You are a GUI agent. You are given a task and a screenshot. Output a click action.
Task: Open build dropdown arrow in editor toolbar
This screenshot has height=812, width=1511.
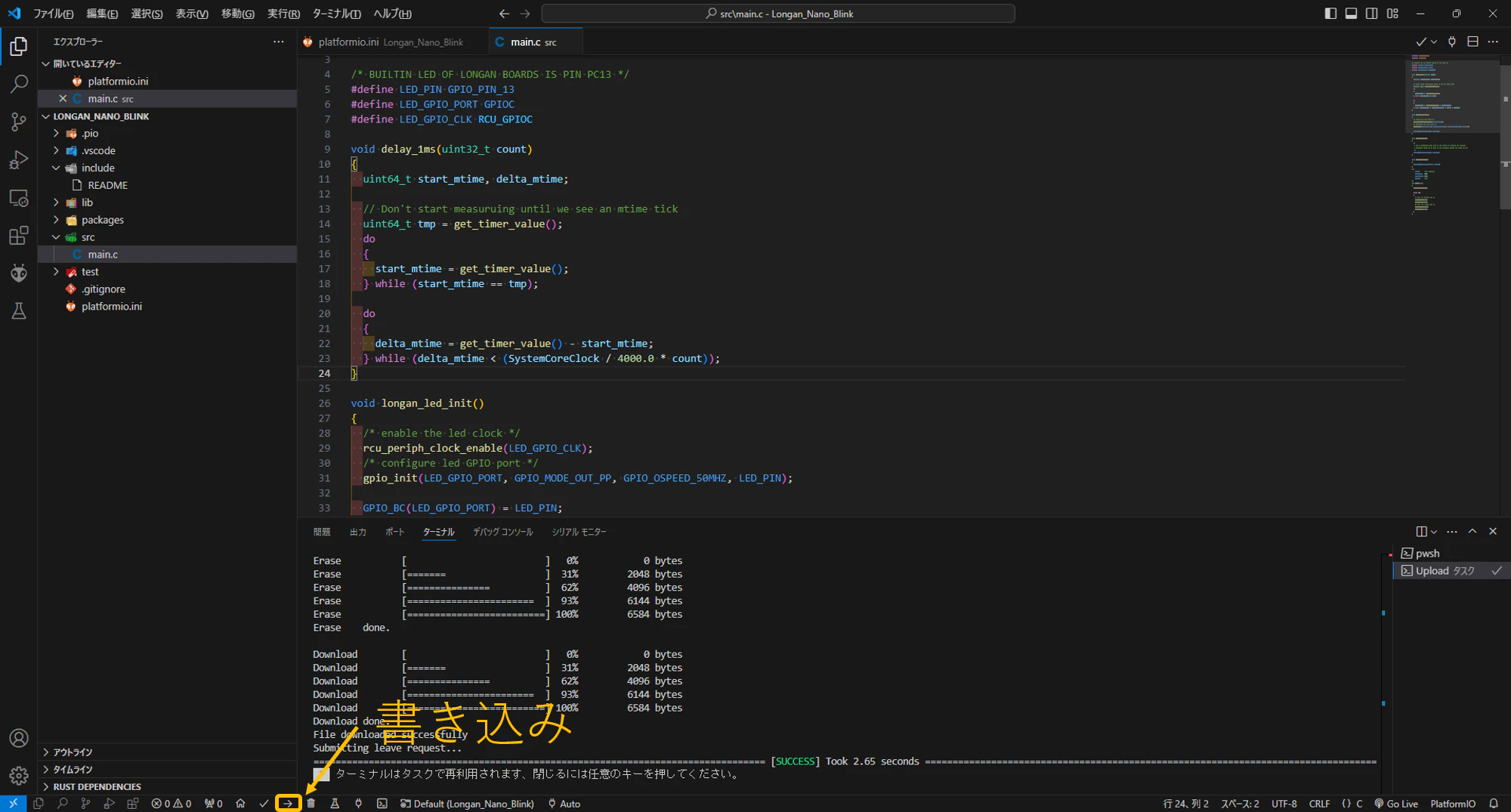pos(1433,42)
